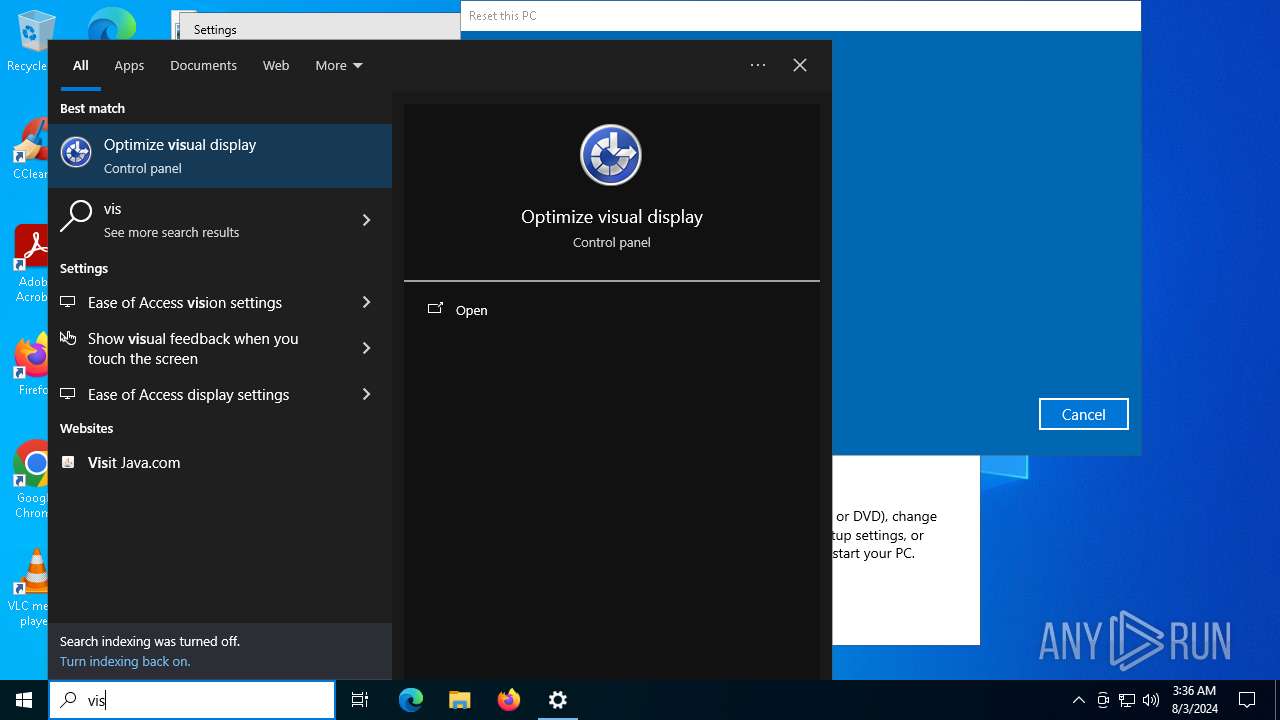1280x720 pixels.
Task: Open the search options ellipsis menu
Action: (758, 65)
